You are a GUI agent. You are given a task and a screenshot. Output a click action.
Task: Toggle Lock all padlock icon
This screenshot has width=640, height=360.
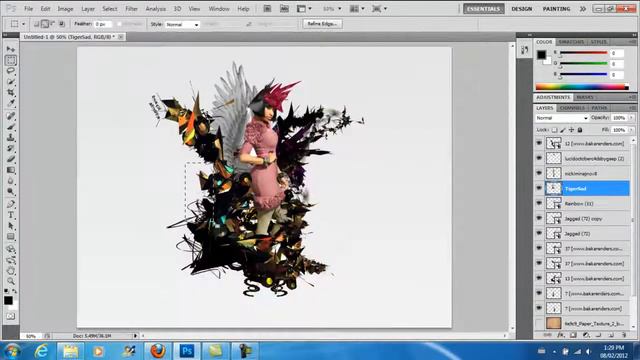(x=580, y=130)
